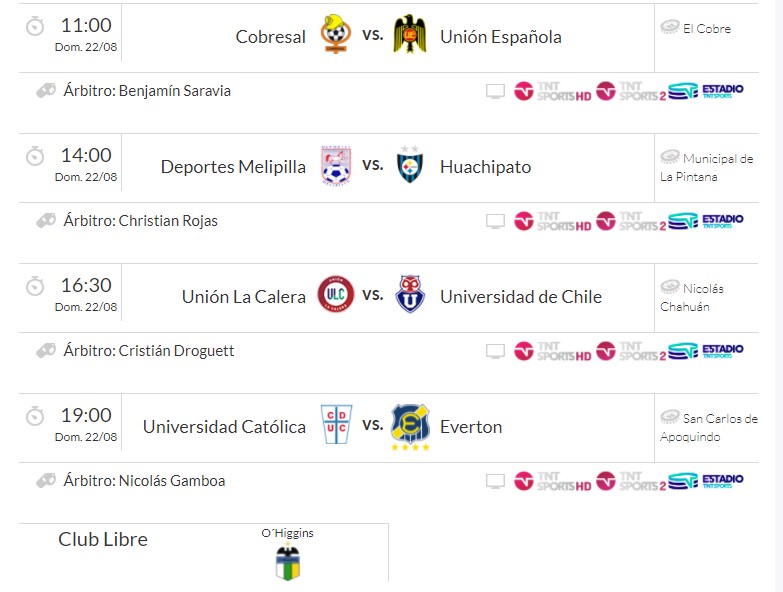Click the Universidad Católica crest
Image resolution: width=783 pixels, height=592 pixels.
(335, 425)
